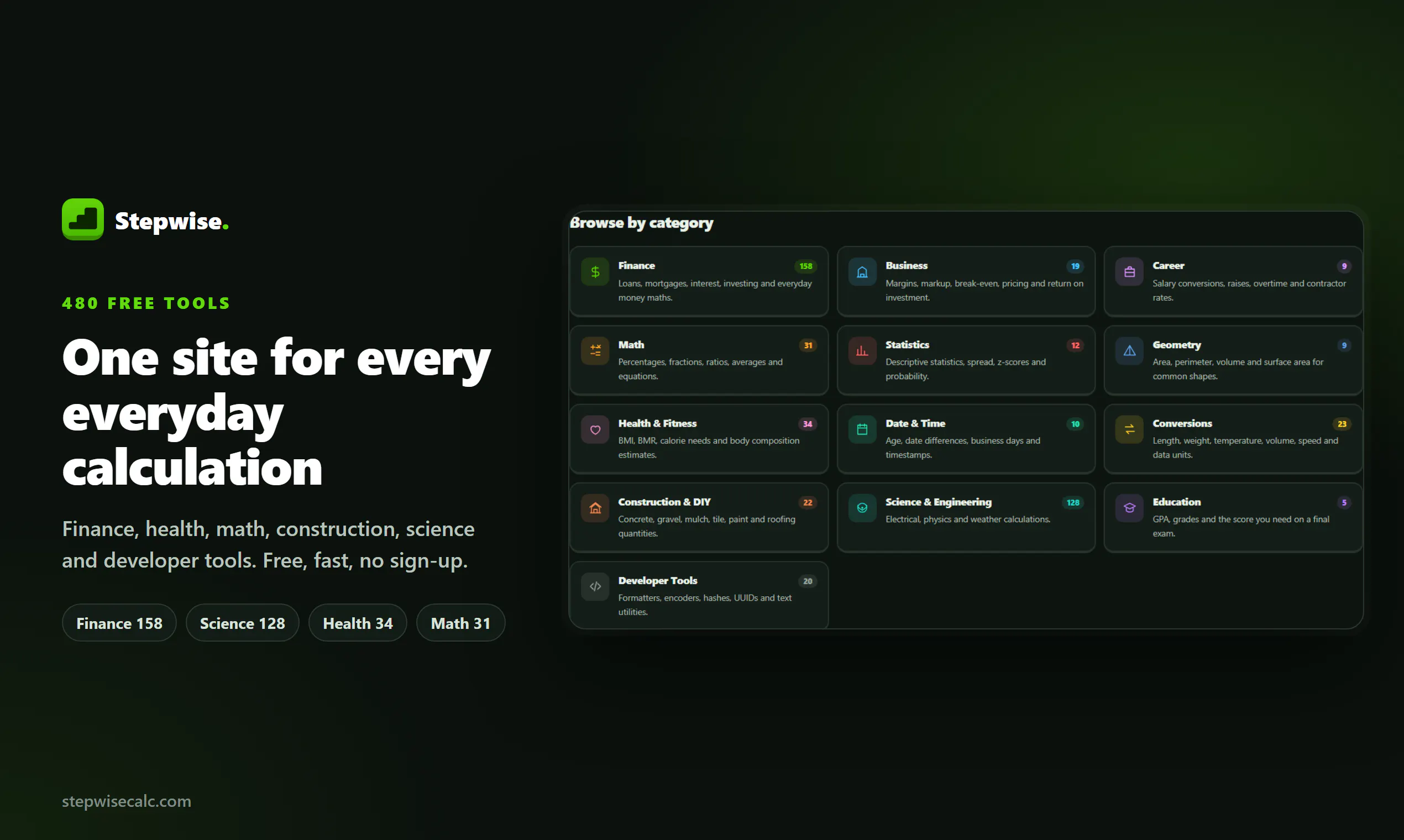Click the Construction & DIY house icon

tap(595, 508)
